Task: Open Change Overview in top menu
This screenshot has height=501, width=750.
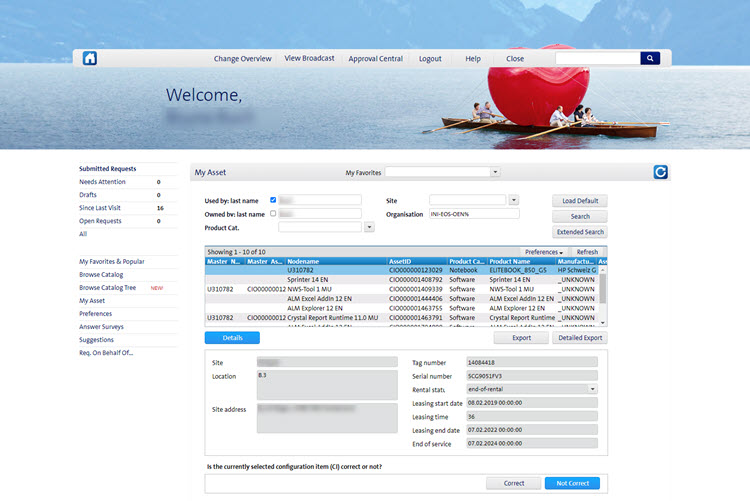Action: coord(242,59)
